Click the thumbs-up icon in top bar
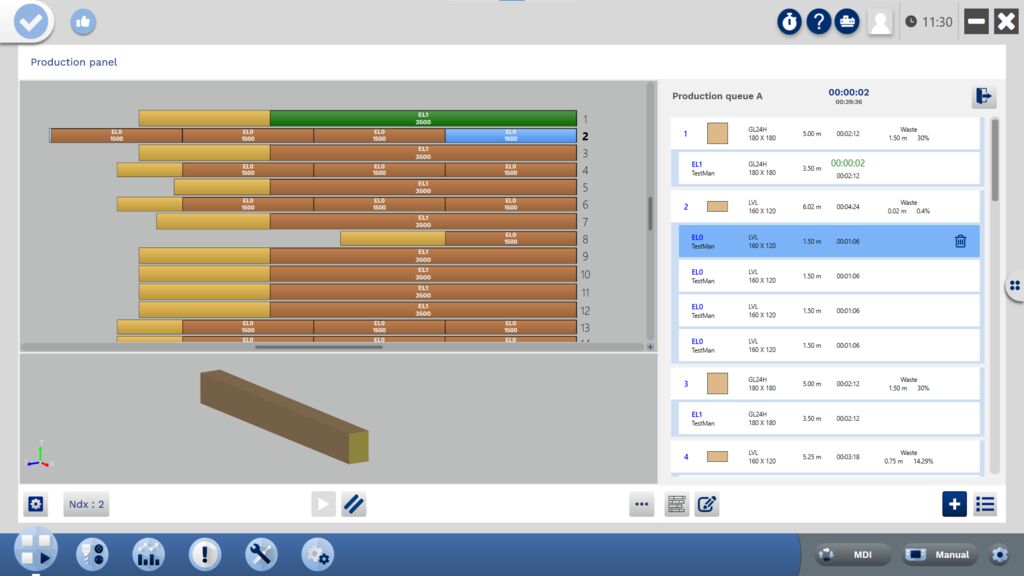Image resolution: width=1024 pixels, height=576 pixels. point(83,22)
